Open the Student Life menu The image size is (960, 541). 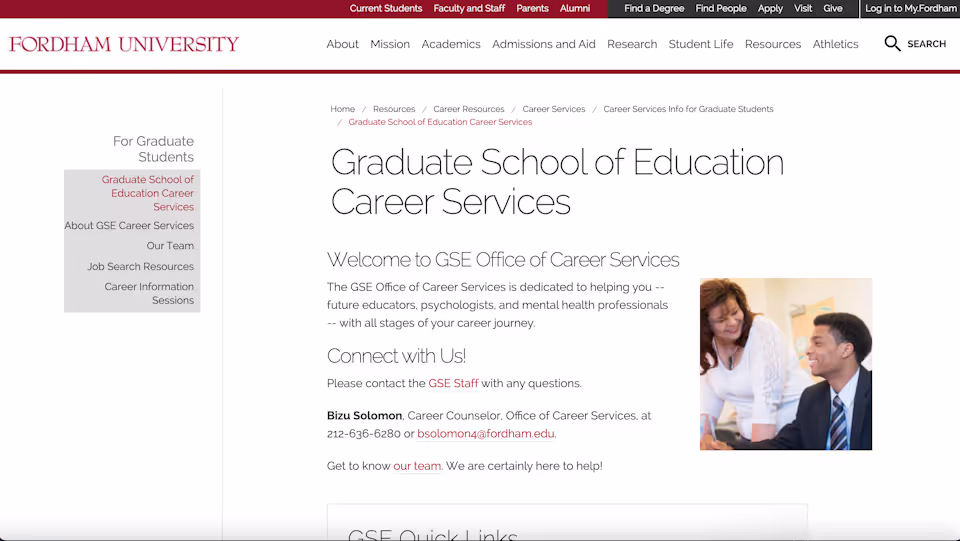[701, 44]
